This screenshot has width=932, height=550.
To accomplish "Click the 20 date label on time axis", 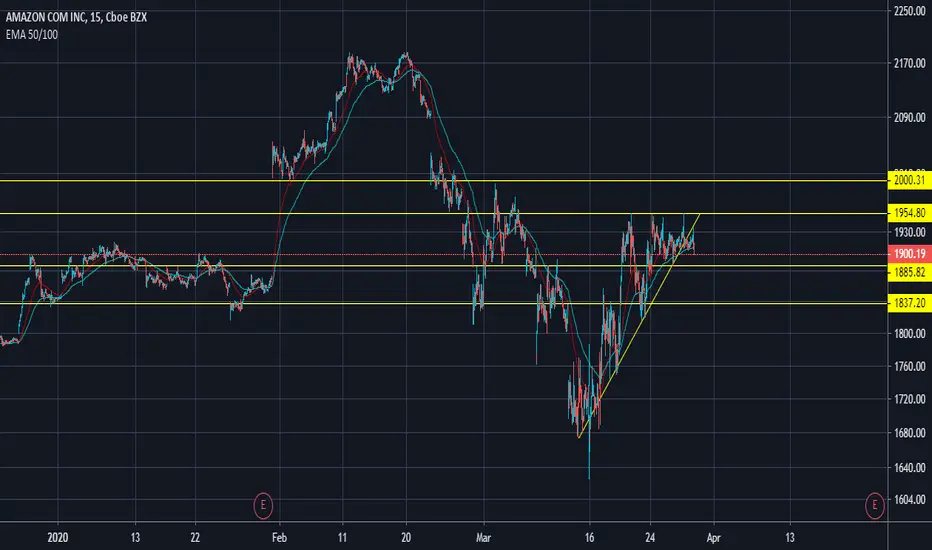I will (406, 538).
